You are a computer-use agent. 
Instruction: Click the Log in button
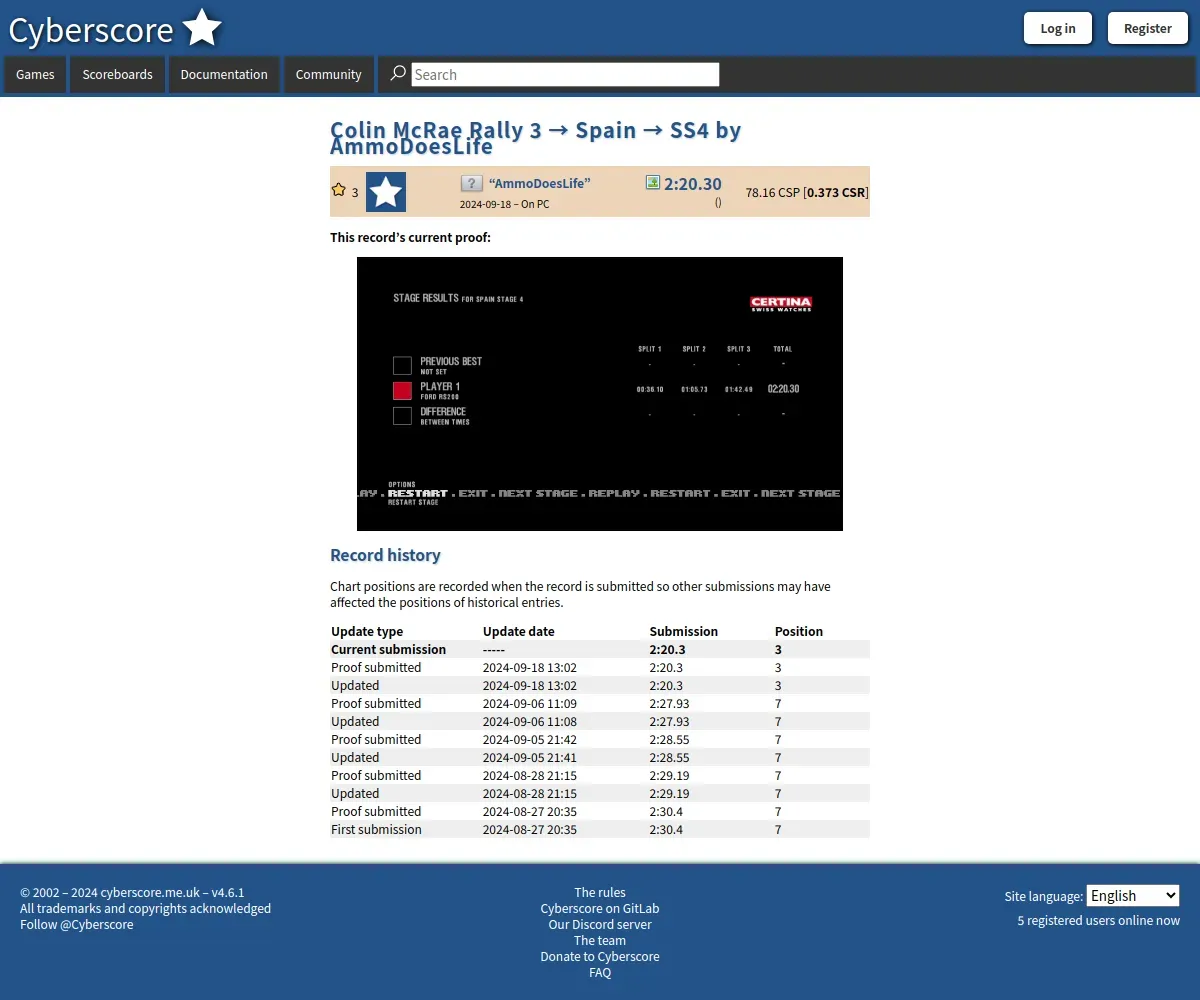(x=1058, y=28)
